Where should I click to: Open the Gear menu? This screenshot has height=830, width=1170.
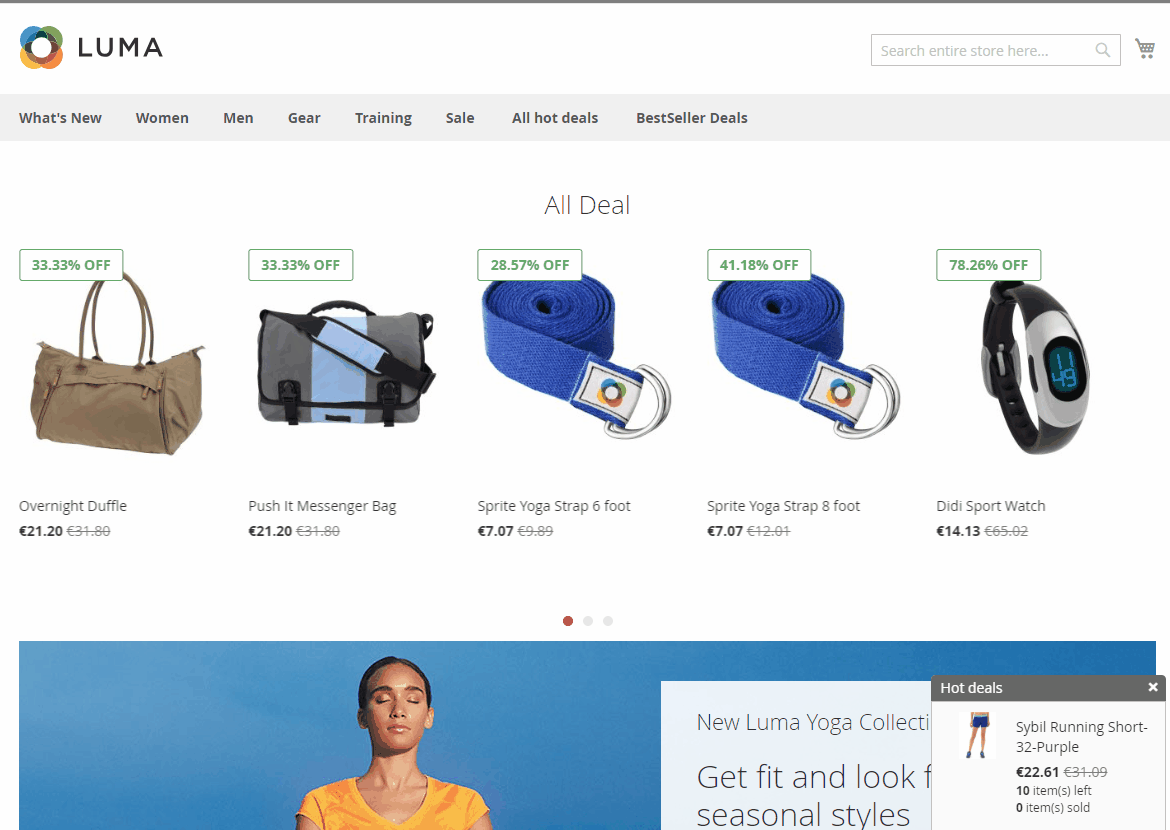click(304, 118)
